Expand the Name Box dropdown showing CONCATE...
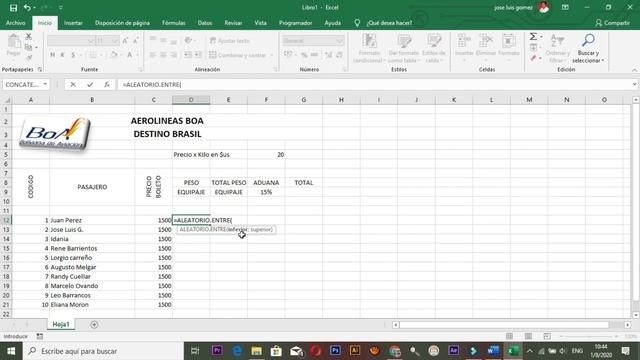 45,84
